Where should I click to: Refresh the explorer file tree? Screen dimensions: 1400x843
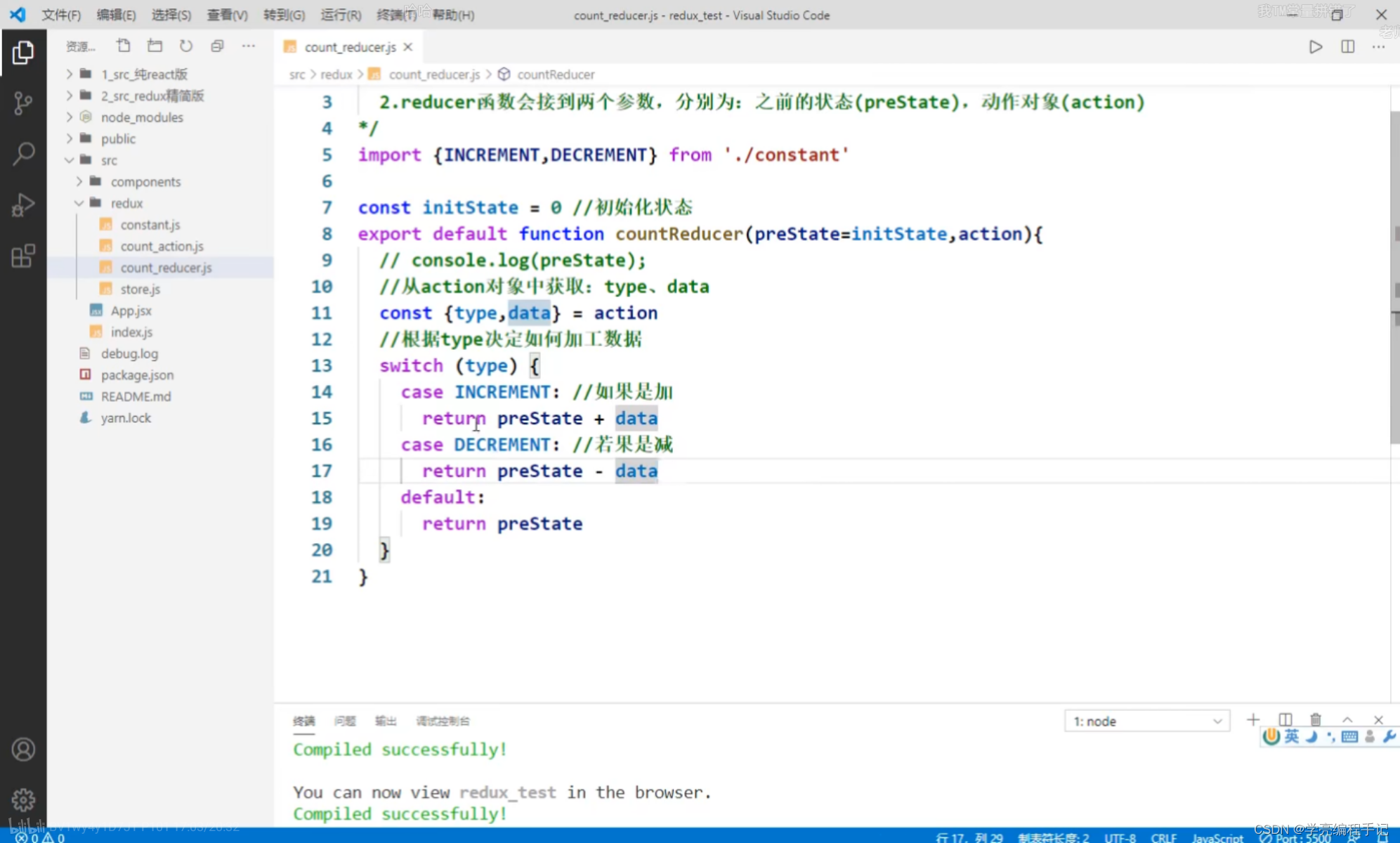[x=186, y=46]
